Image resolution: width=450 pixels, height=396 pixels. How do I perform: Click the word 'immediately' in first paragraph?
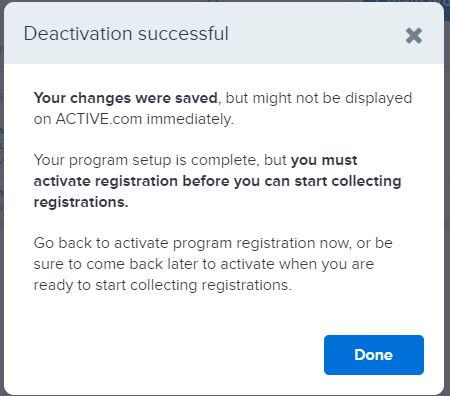tap(189, 119)
